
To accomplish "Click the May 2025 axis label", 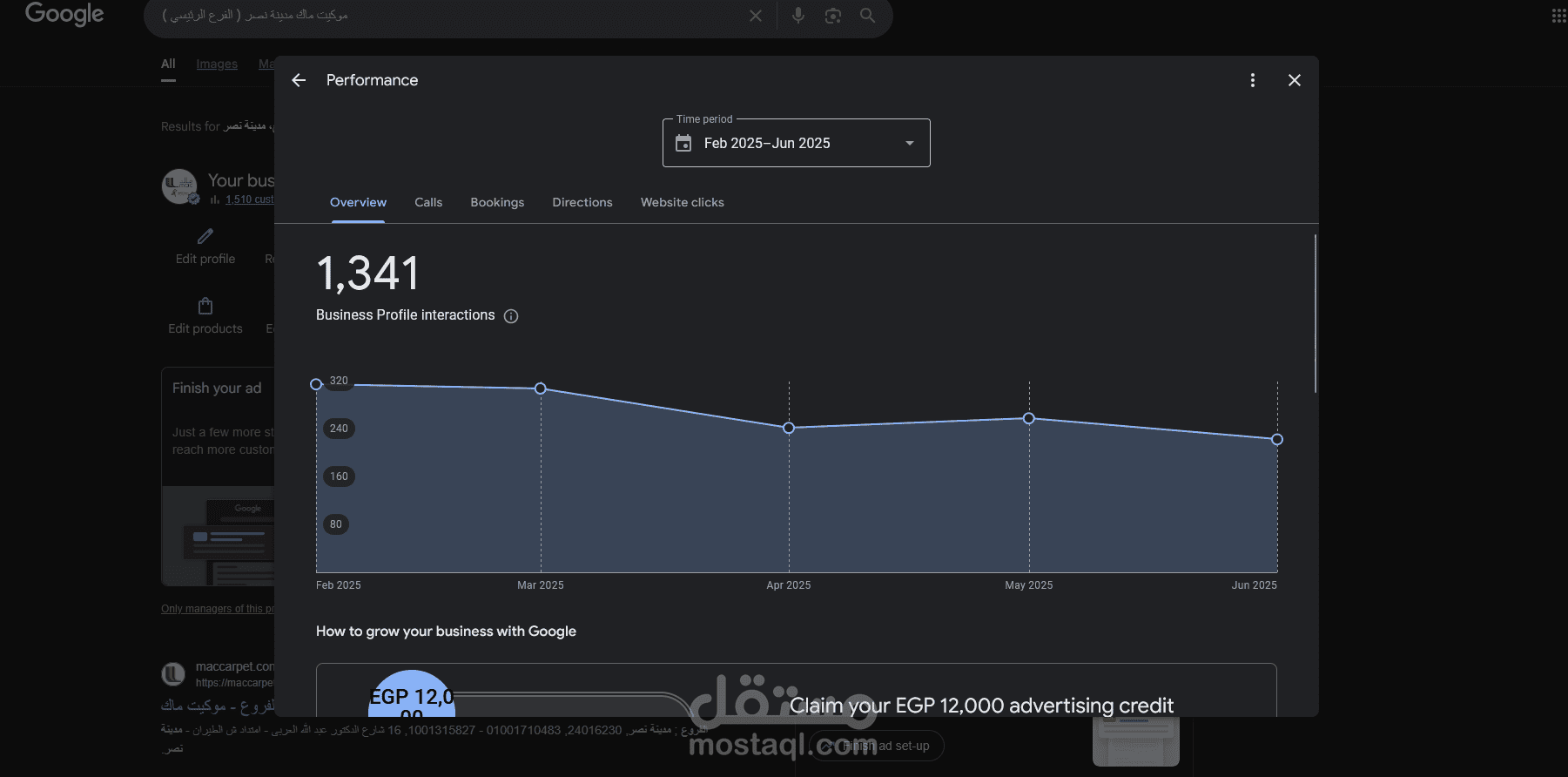I will (1029, 585).
